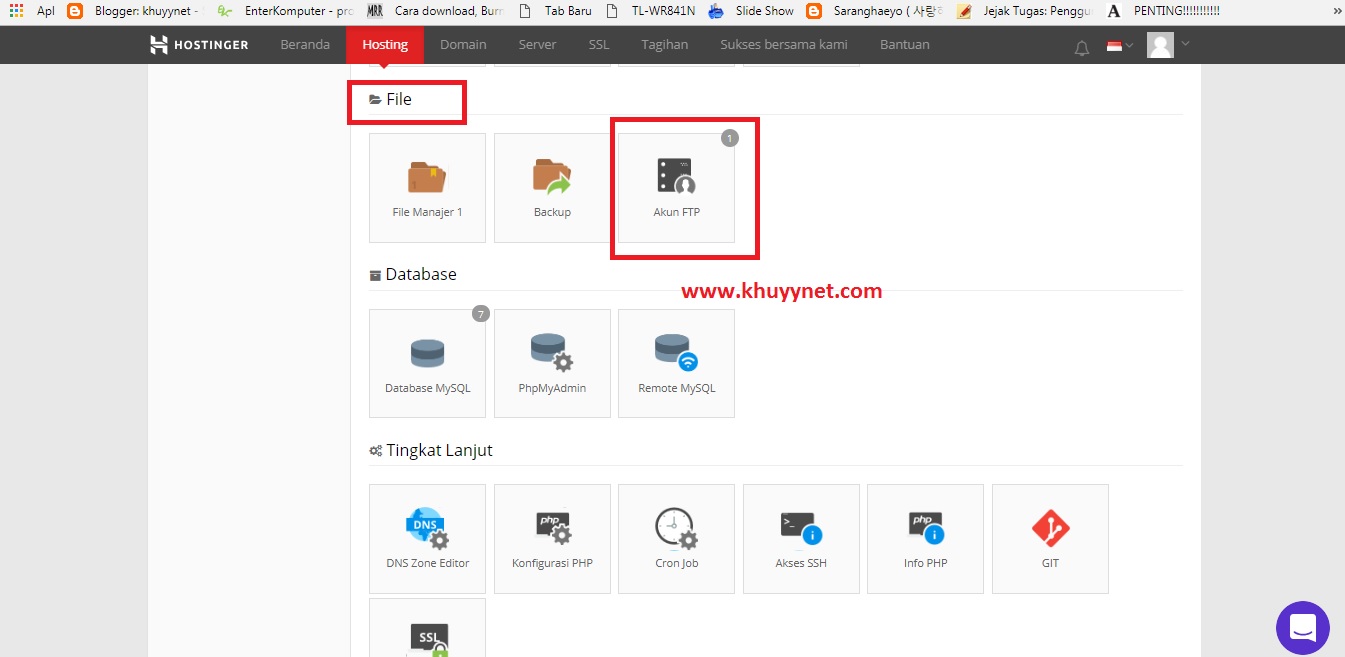
Task: Open the Domain menu
Action: 463,45
